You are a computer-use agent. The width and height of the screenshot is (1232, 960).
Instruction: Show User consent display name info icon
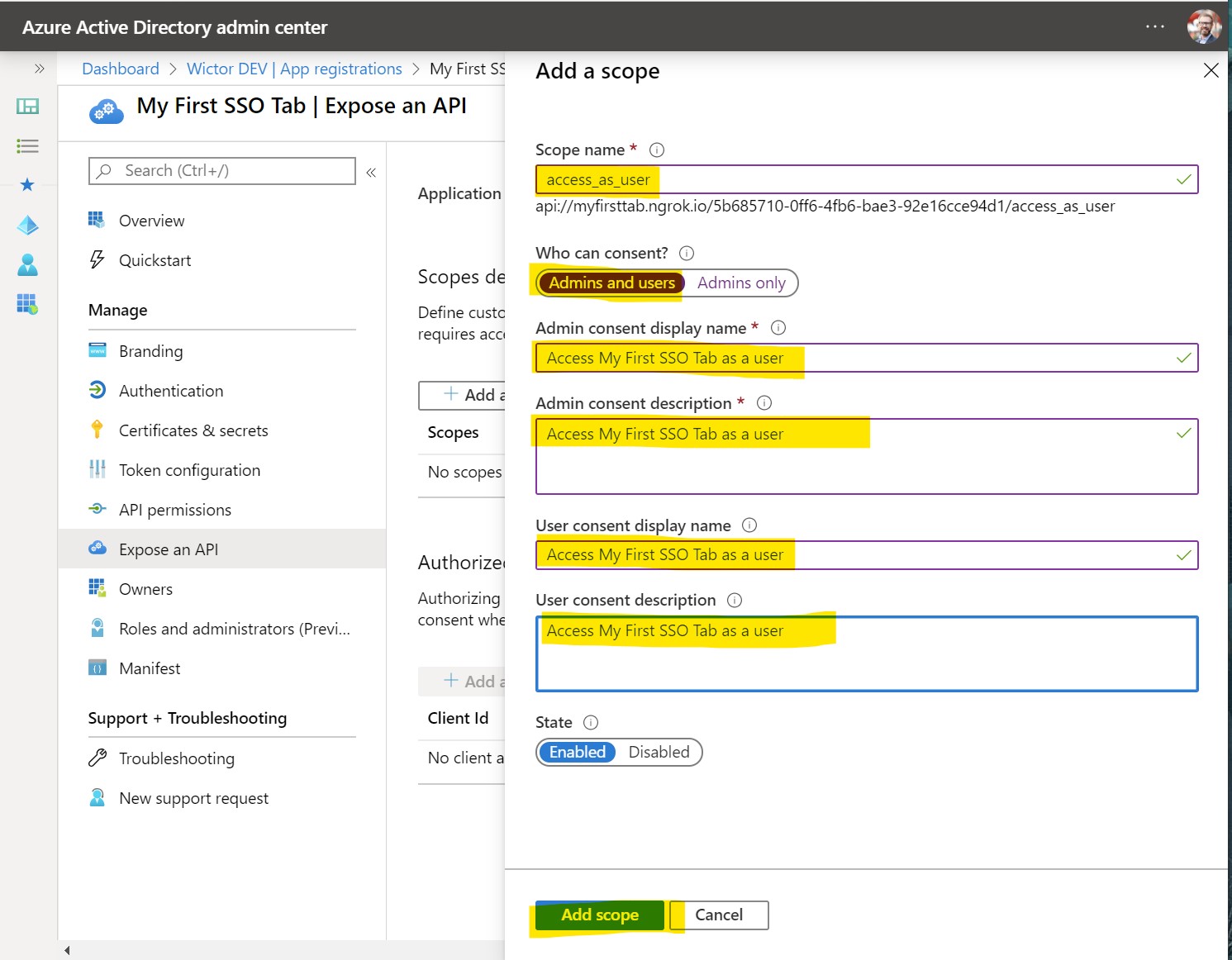tap(749, 525)
